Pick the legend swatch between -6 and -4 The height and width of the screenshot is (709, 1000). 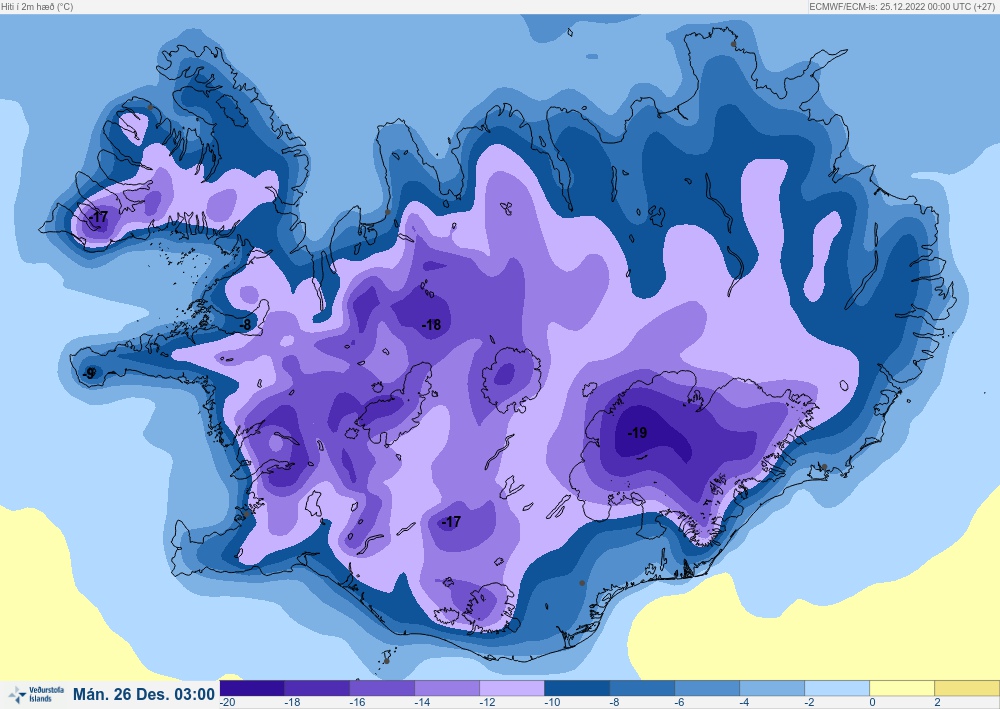[x=707, y=689]
